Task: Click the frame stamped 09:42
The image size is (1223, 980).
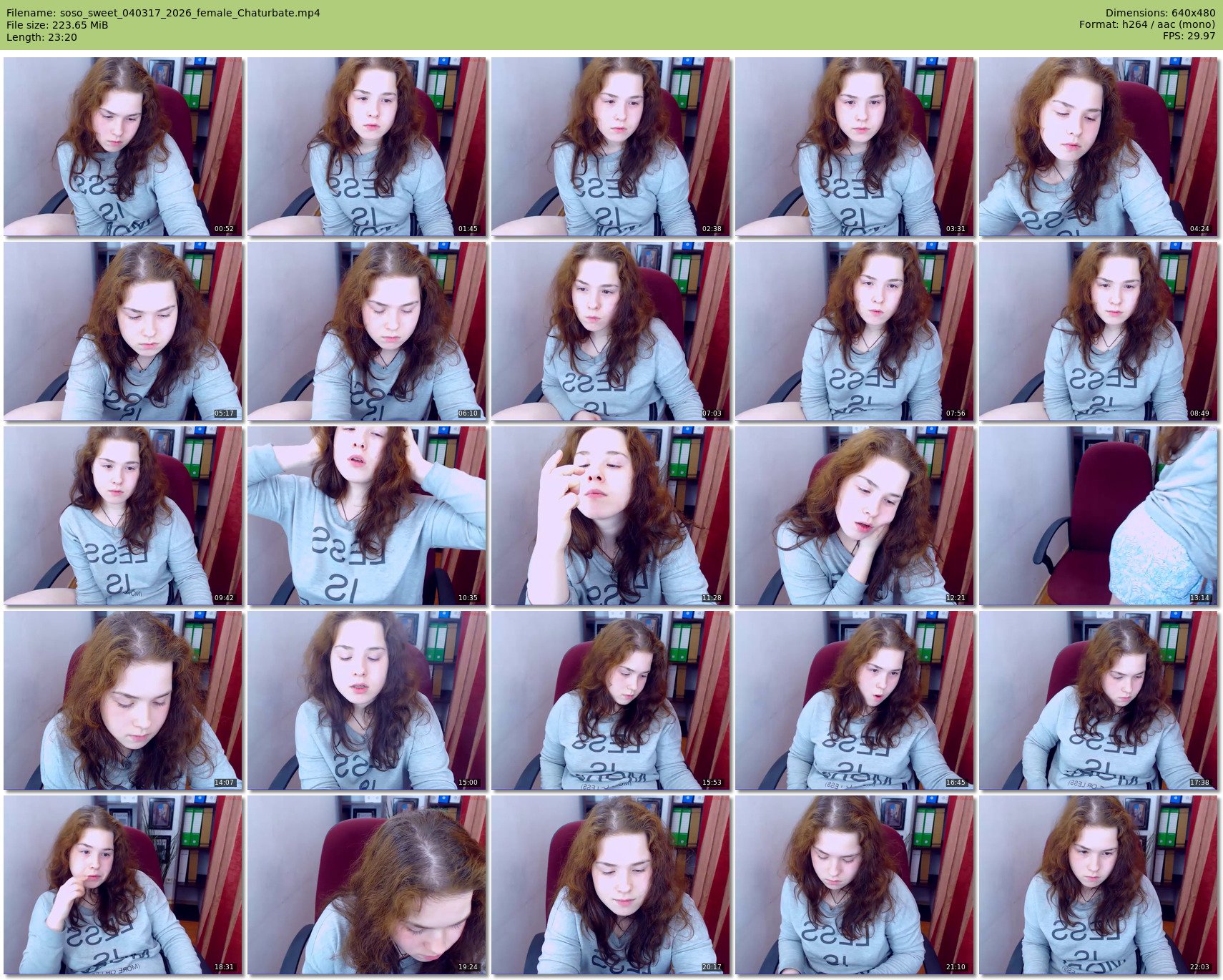Action: click(123, 516)
